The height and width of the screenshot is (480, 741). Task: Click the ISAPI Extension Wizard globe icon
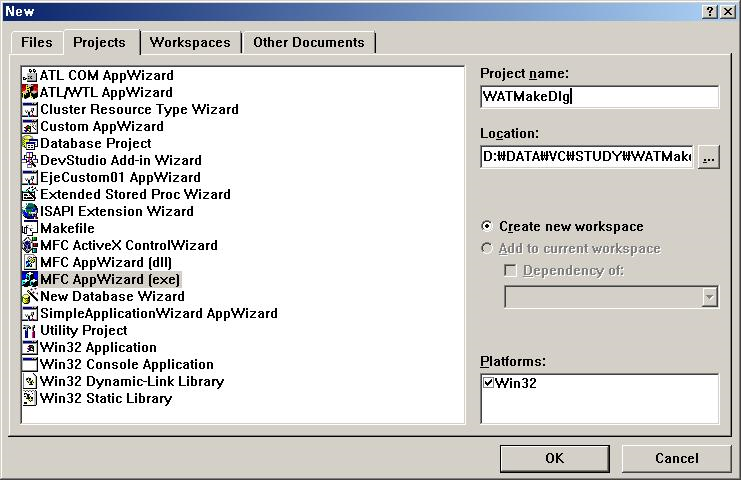pos(30,211)
